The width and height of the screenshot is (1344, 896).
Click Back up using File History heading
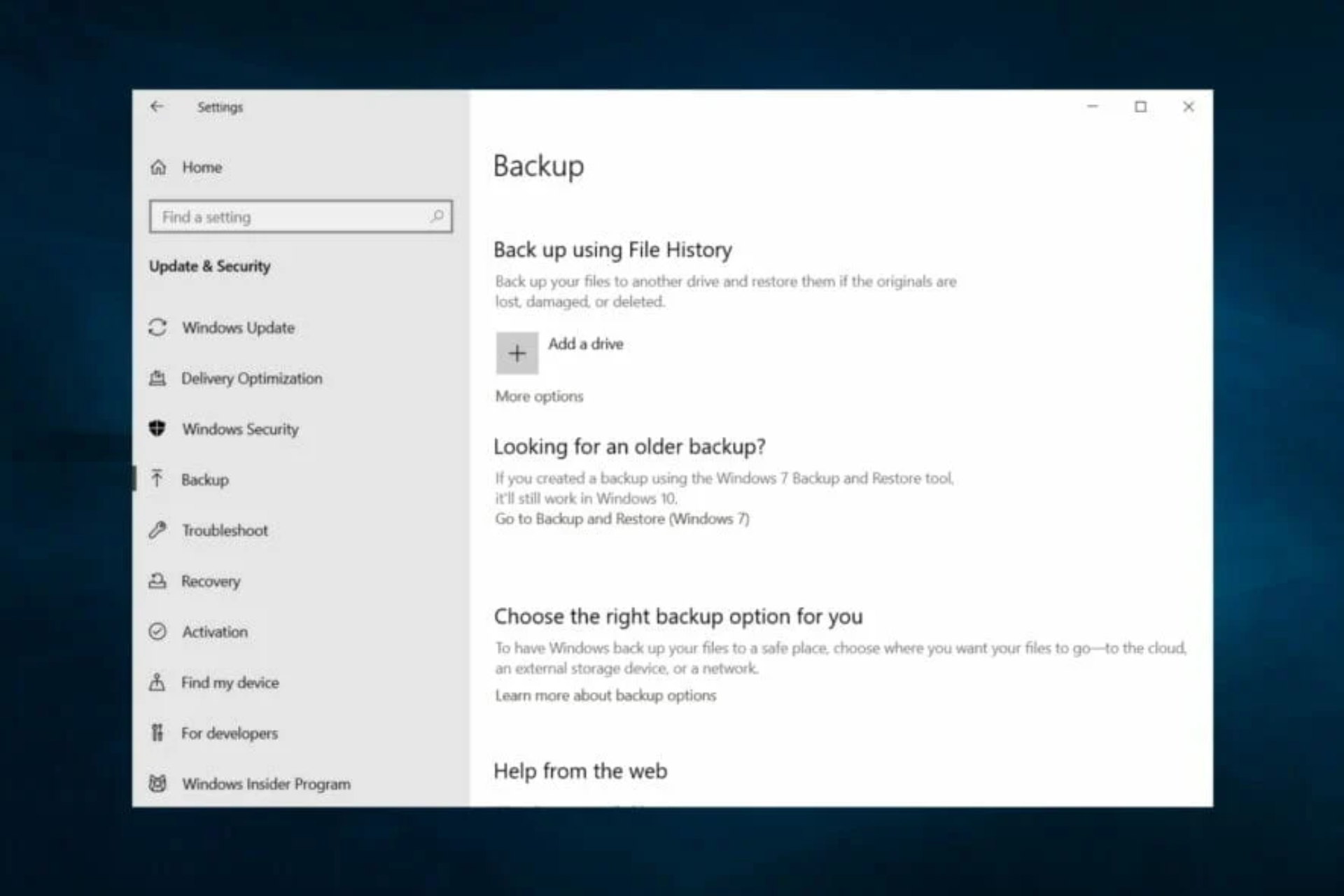(x=612, y=250)
